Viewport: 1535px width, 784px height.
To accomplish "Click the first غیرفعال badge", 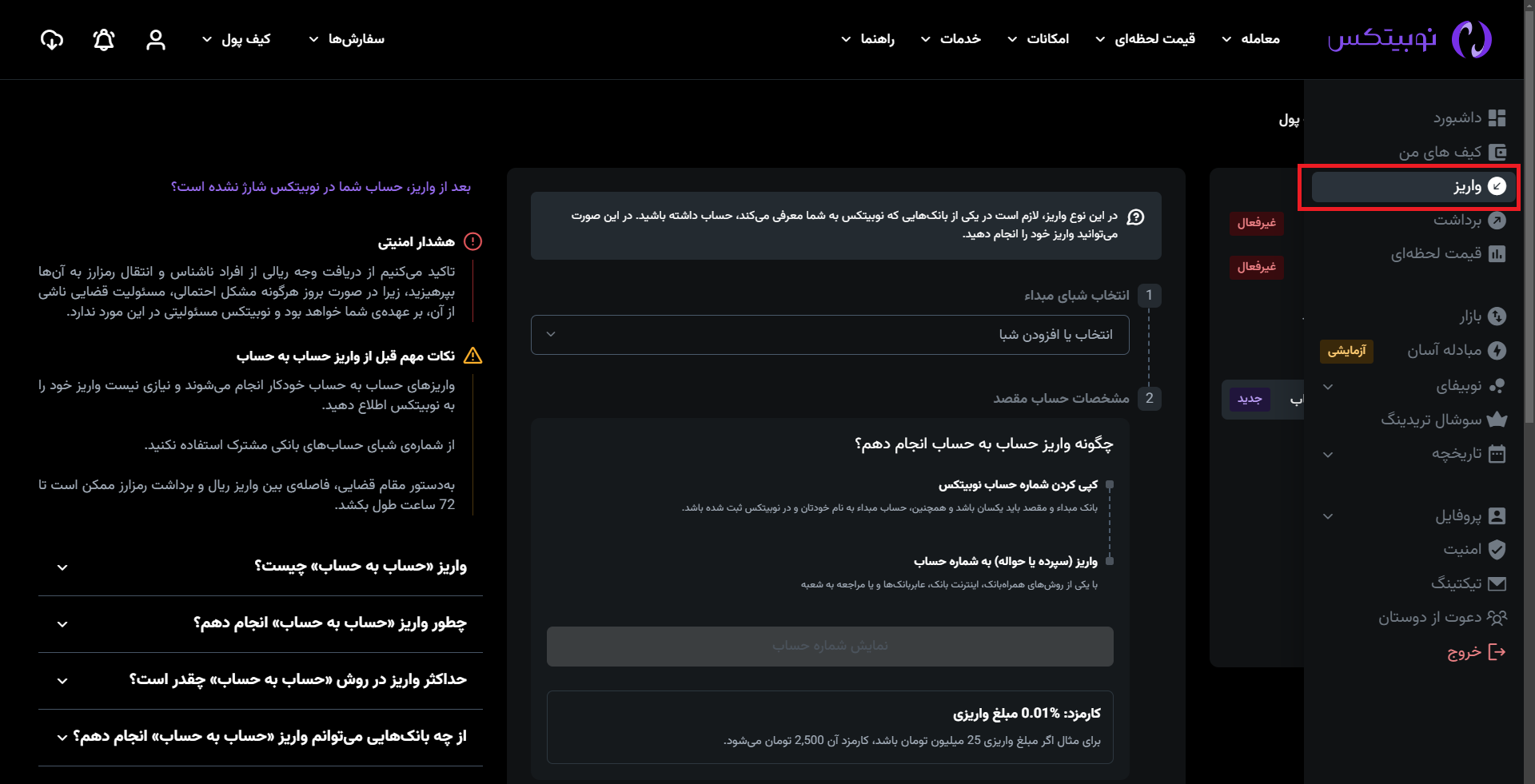I will click(x=1256, y=223).
